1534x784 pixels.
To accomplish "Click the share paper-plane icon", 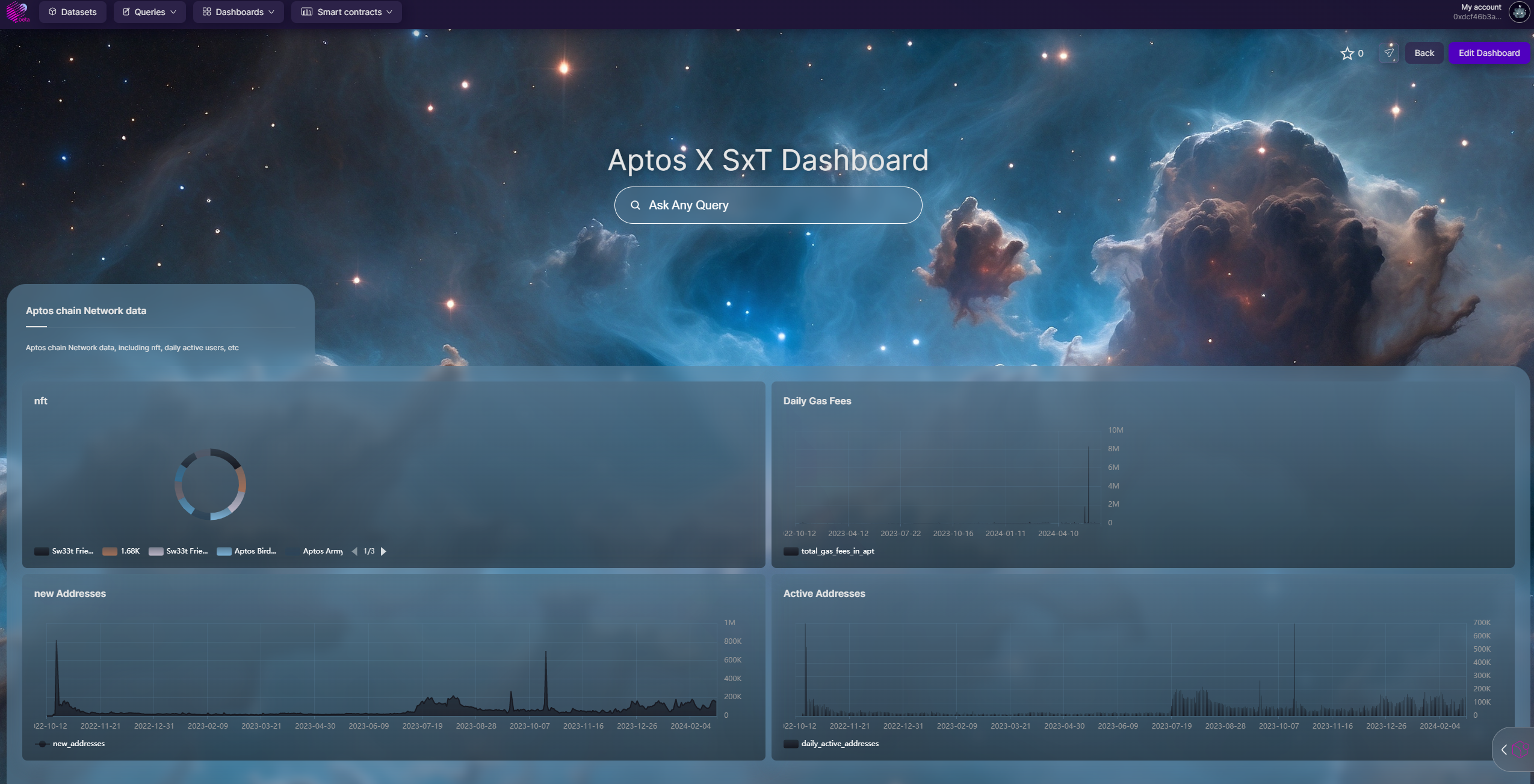I will tap(1388, 53).
